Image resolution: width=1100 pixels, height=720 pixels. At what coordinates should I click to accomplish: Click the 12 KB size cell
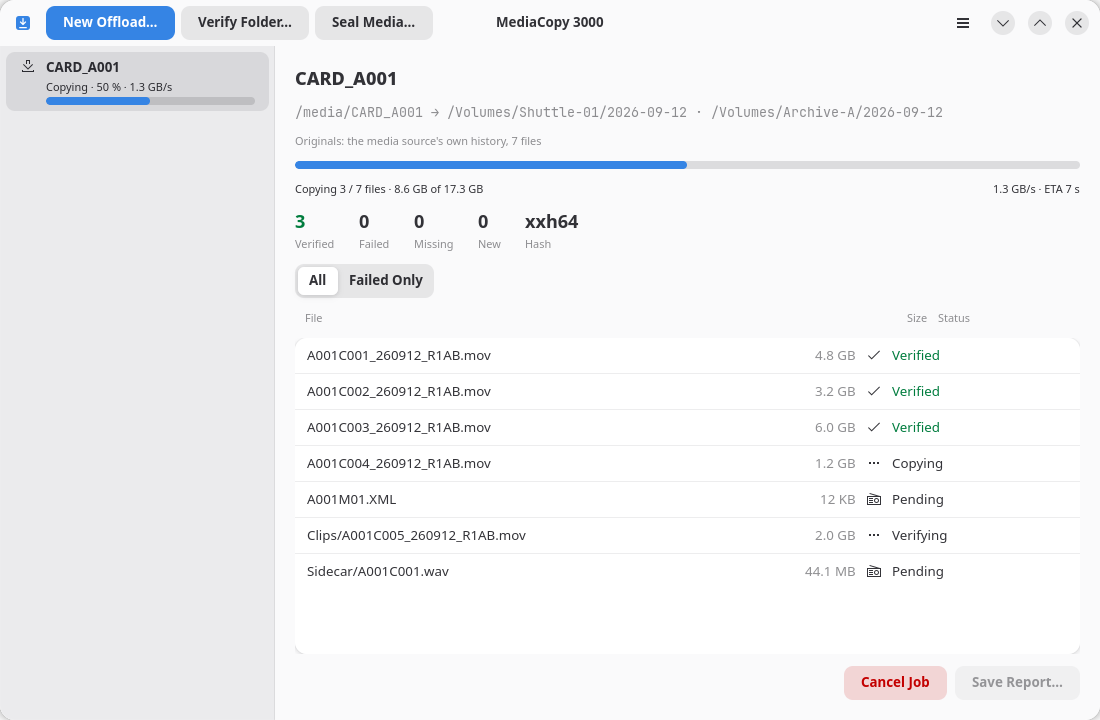click(838, 500)
